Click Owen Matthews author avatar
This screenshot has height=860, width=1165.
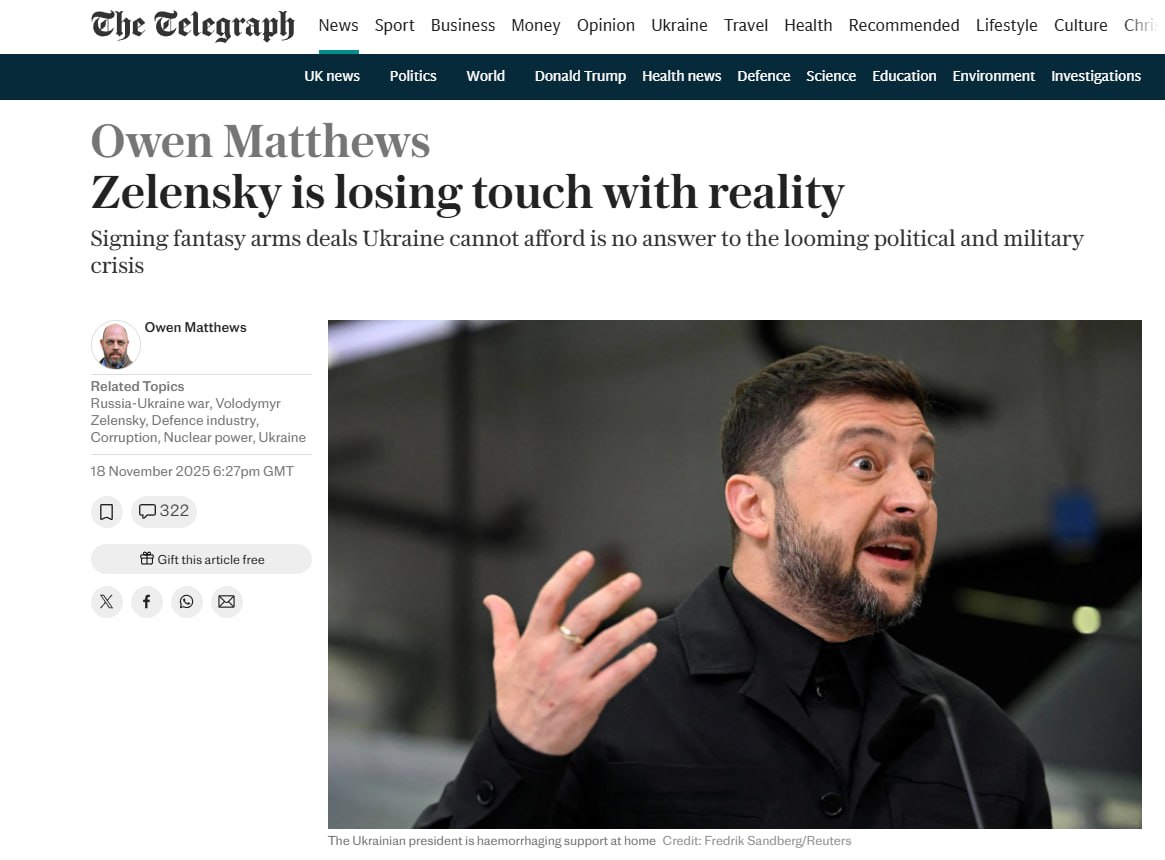click(x=116, y=345)
